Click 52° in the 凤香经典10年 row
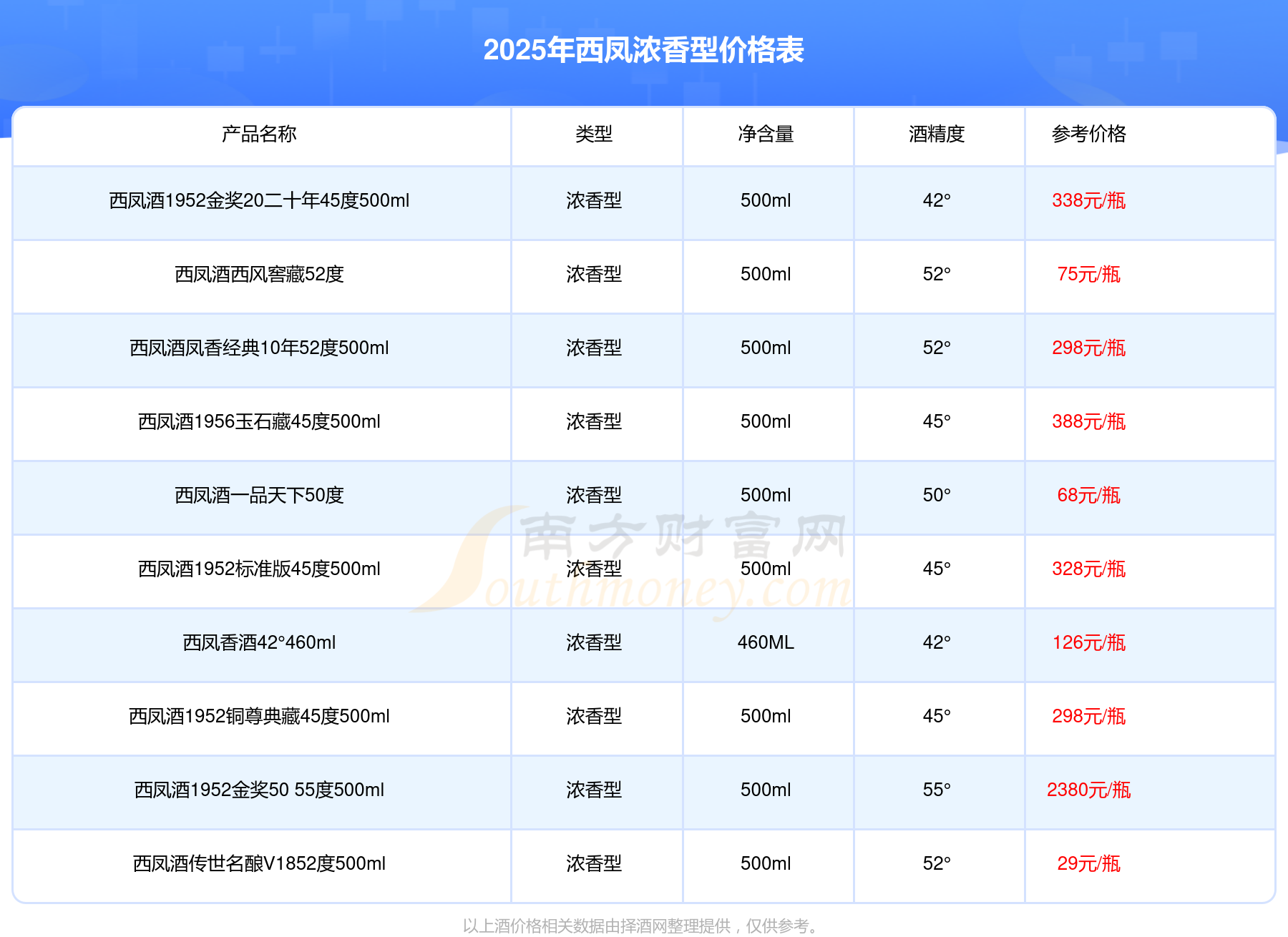1288x937 pixels. 937,348
